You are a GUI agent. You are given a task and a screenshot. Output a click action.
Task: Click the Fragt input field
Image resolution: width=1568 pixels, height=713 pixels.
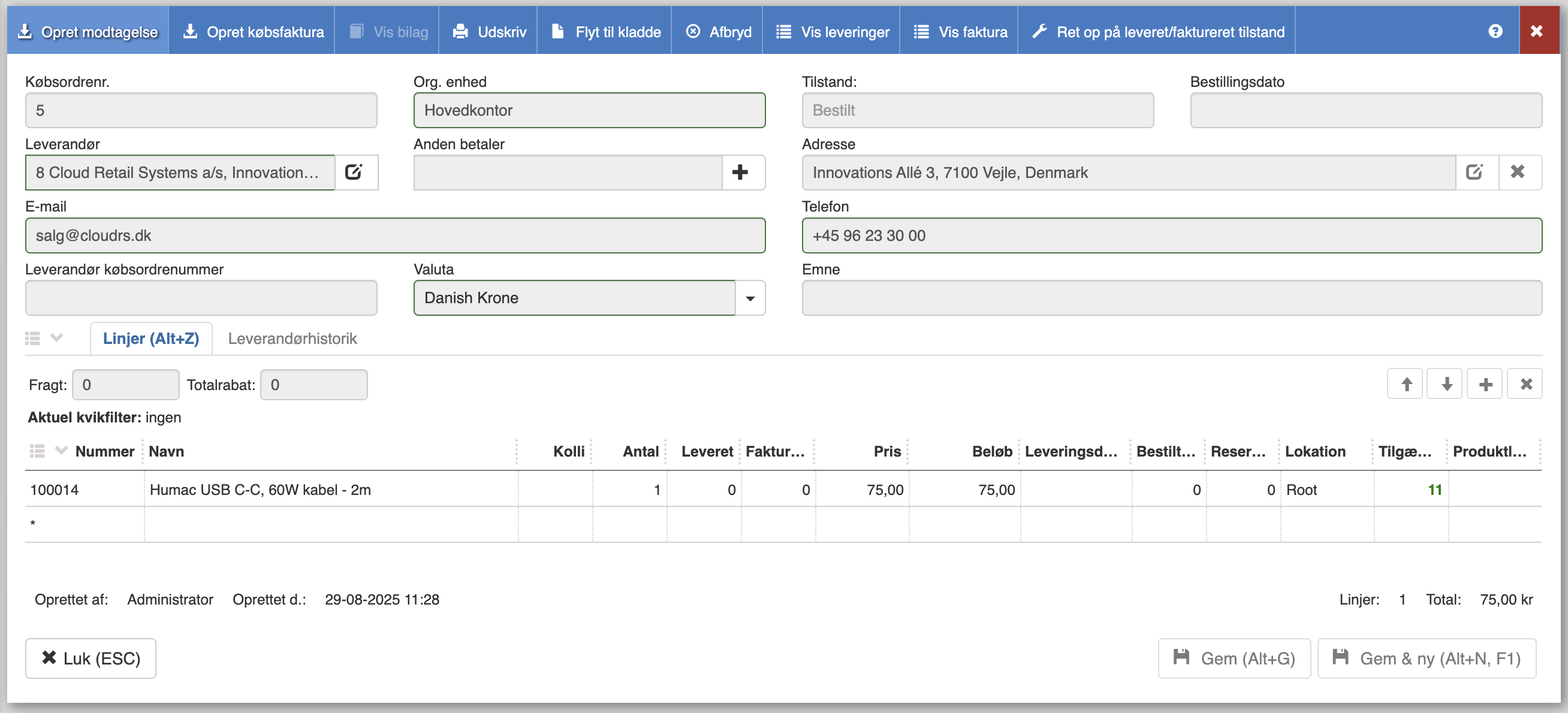(x=125, y=385)
